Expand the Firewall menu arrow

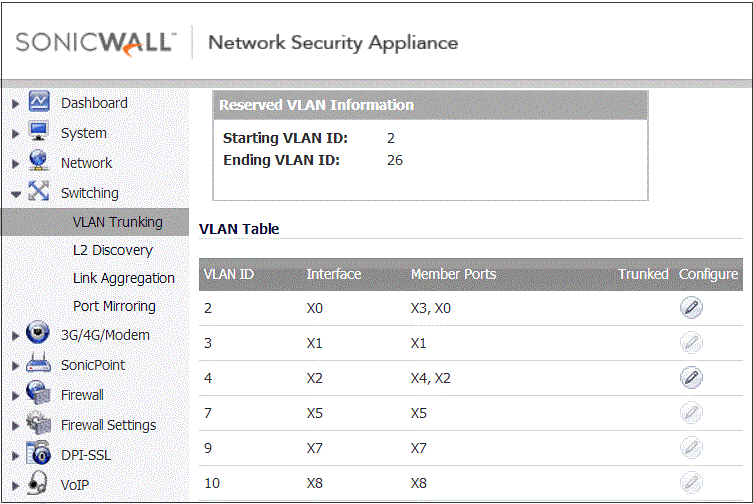(x=15, y=396)
